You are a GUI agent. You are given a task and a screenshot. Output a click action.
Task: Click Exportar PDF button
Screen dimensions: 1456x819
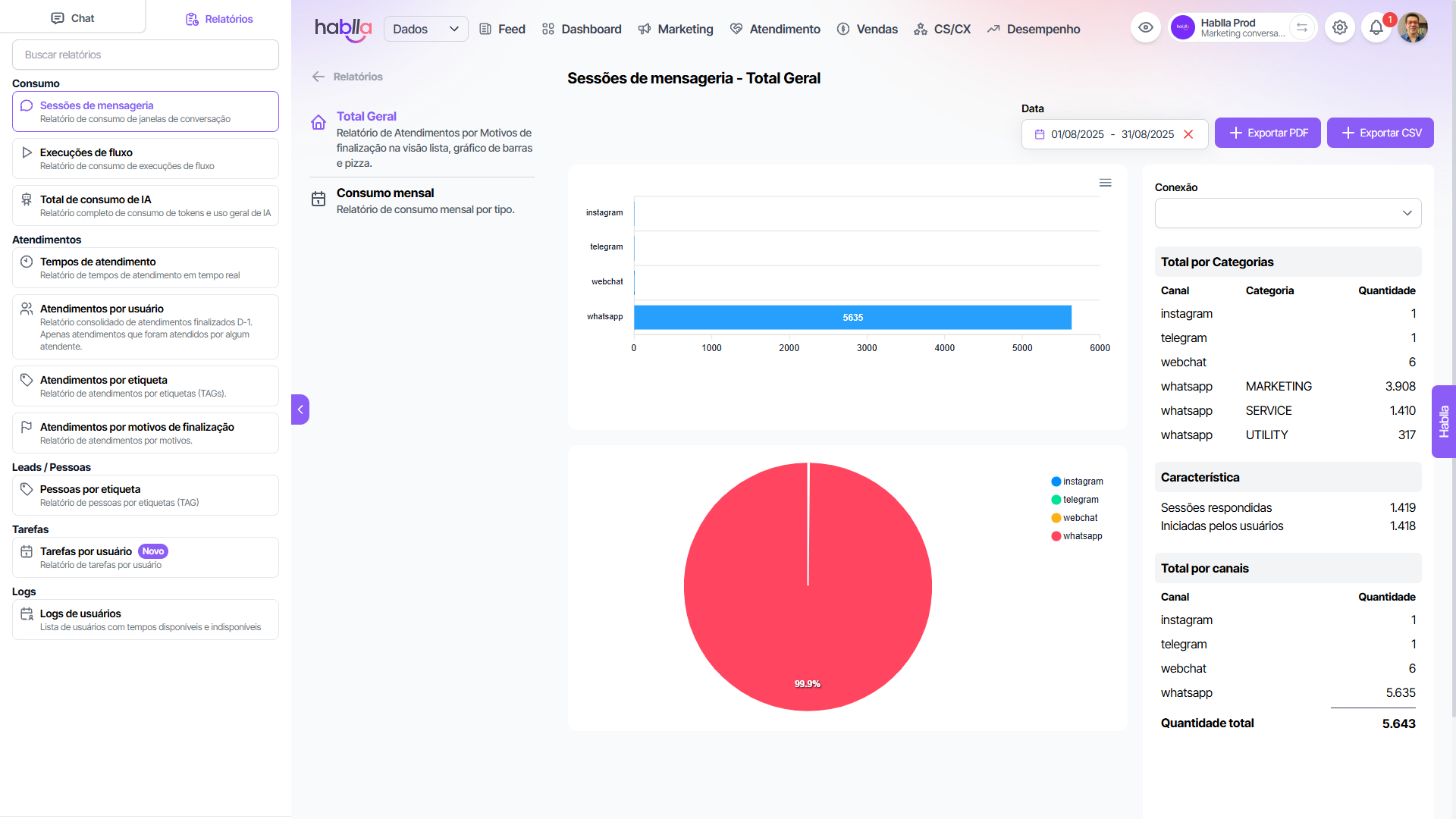pos(1267,133)
